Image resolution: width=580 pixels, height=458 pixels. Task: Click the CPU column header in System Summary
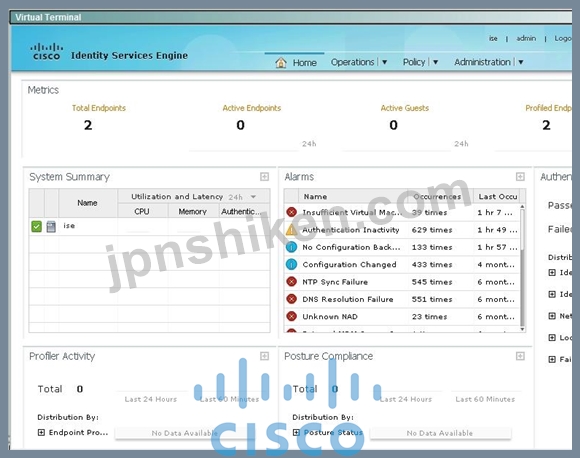click(142, 211)
